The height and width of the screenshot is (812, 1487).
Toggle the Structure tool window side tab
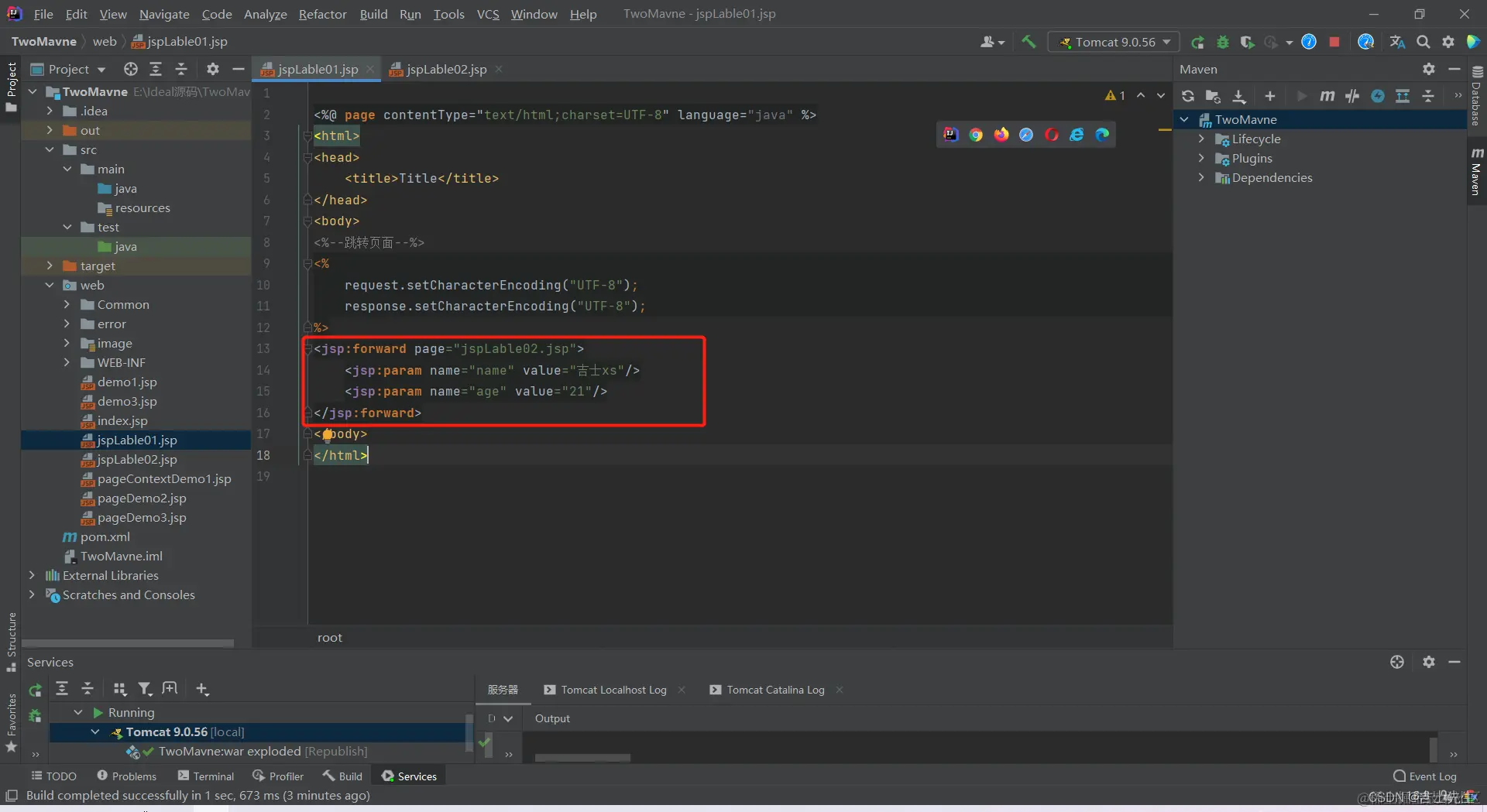[x=11, y=642]
